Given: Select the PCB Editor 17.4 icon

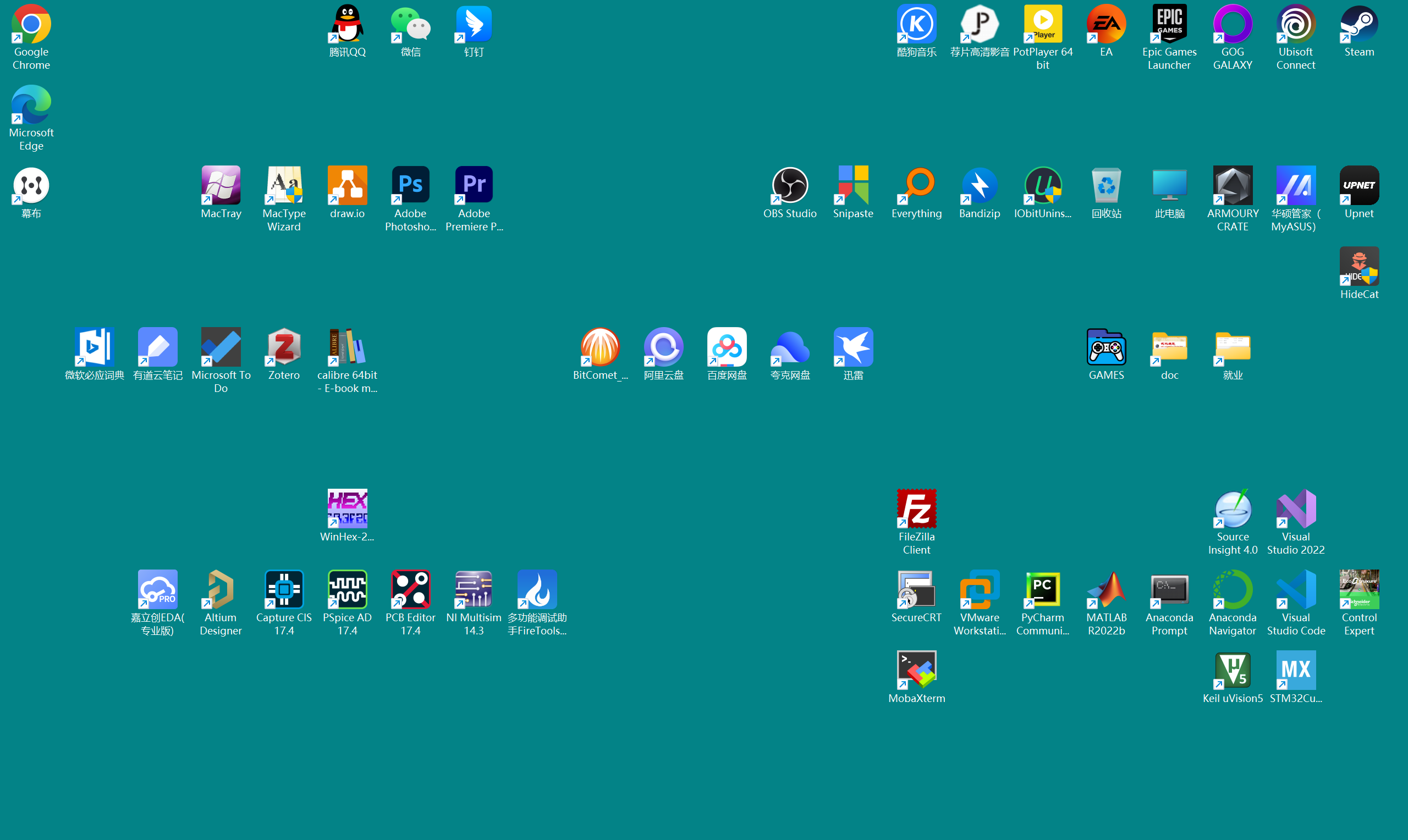Looking at the screenshot, I should 410,590.
